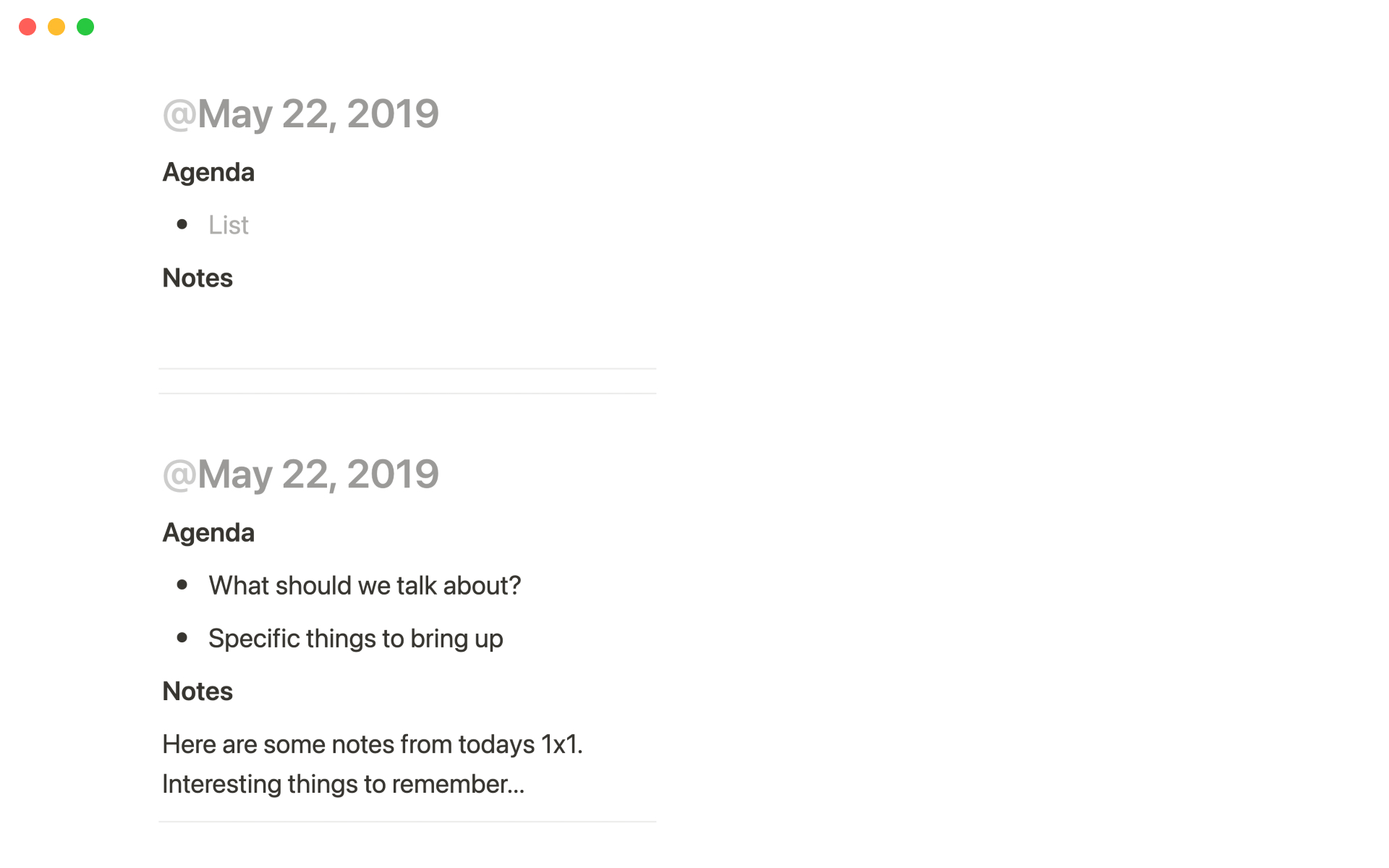Click the 'Interesting things to remember…' line

click(x=343, y=784)
